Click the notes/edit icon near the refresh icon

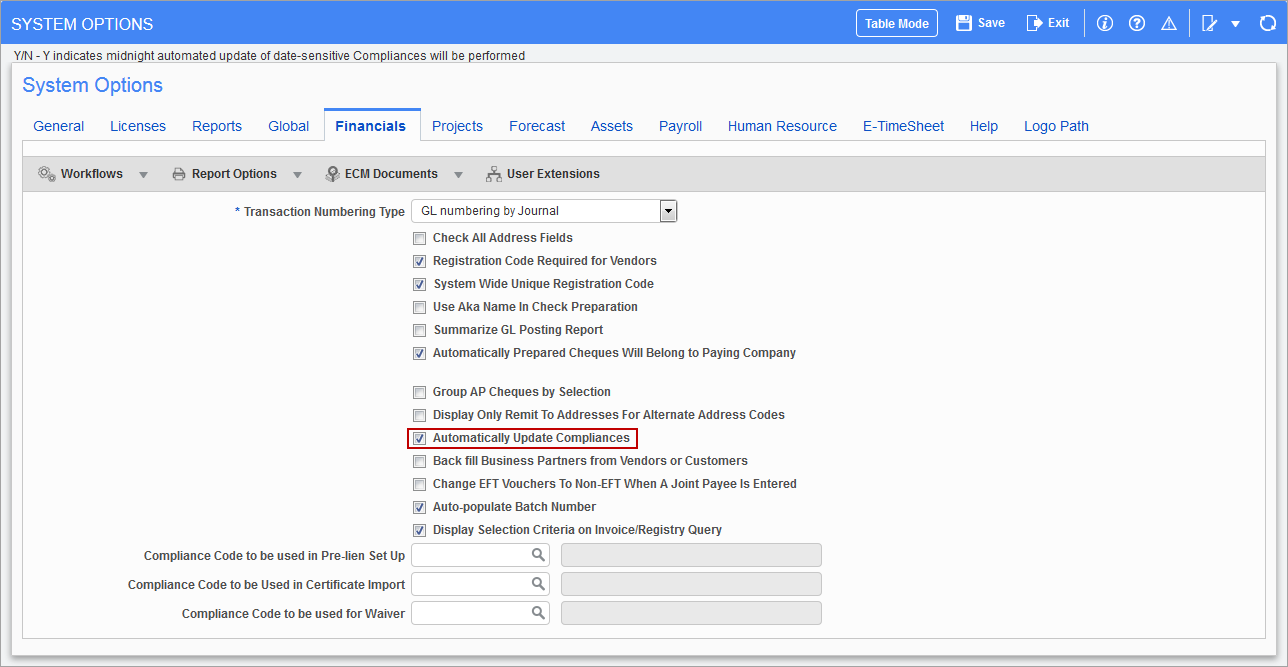click(x=1207, y=22)
